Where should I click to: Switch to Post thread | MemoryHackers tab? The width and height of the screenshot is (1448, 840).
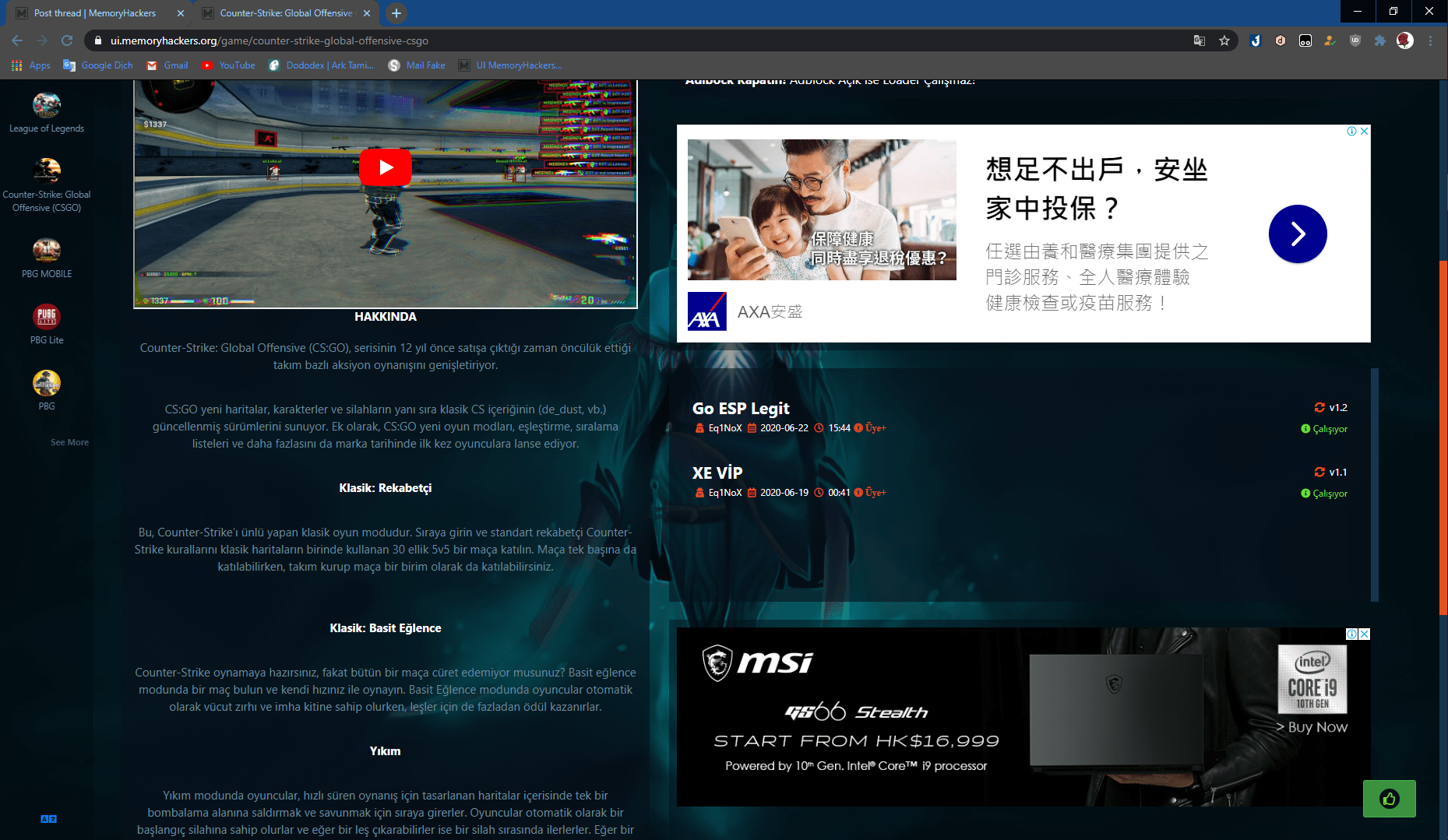click(x=94, y=13)
